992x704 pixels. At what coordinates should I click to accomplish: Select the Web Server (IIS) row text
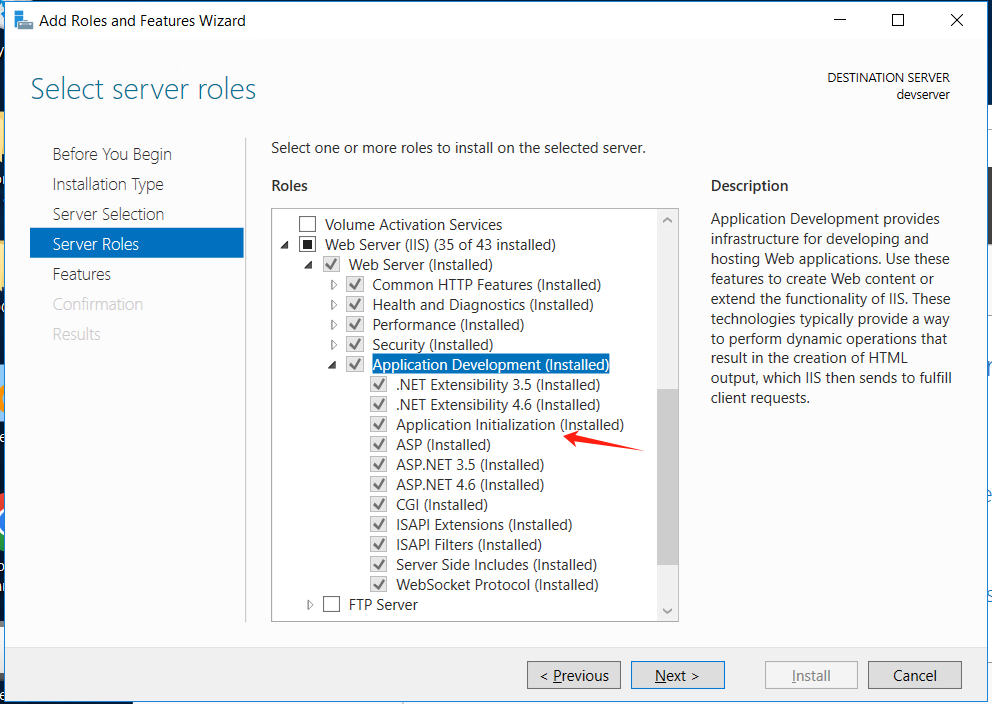(440, 244)
